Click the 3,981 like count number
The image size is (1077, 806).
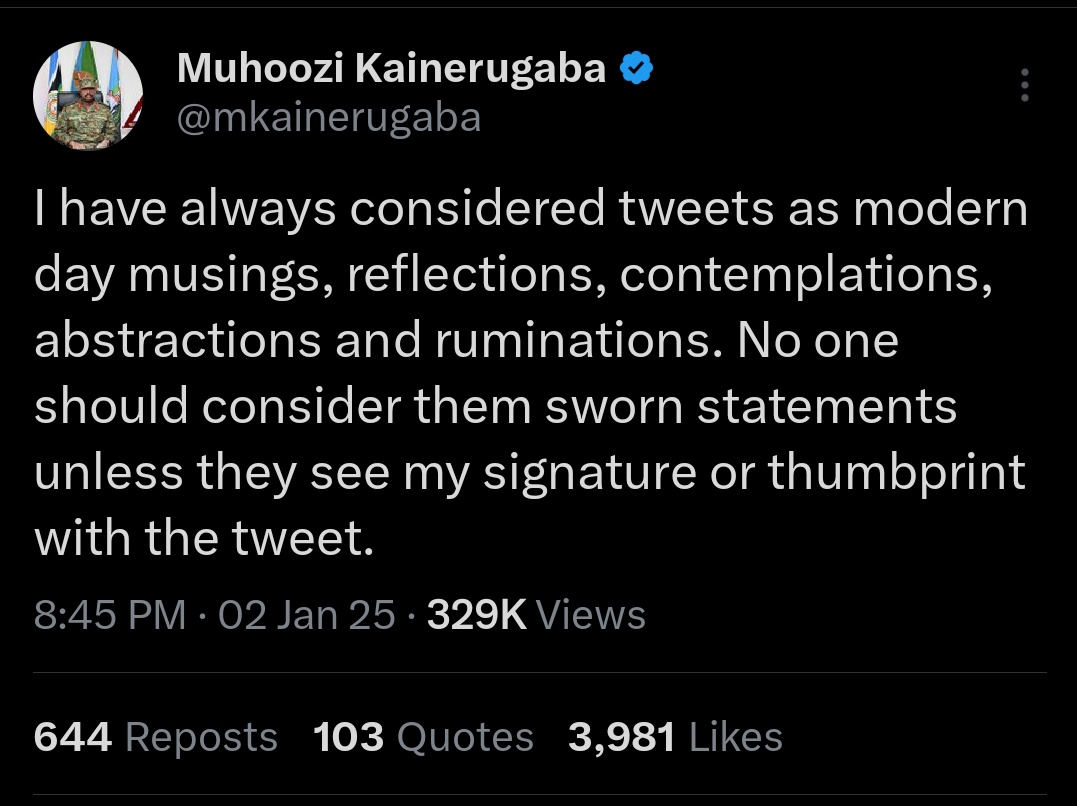(623, 737)
